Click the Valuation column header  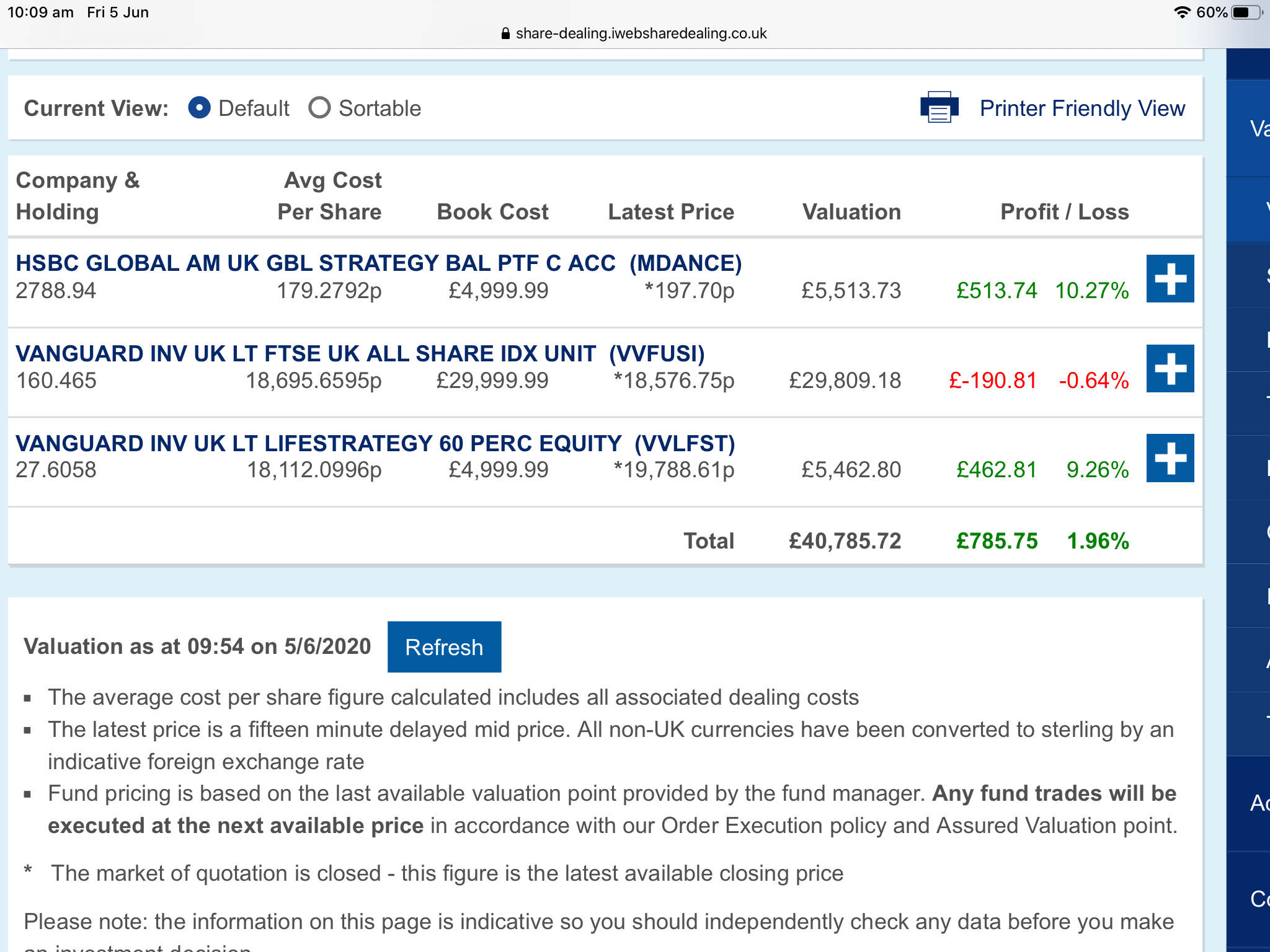(851, 212)
